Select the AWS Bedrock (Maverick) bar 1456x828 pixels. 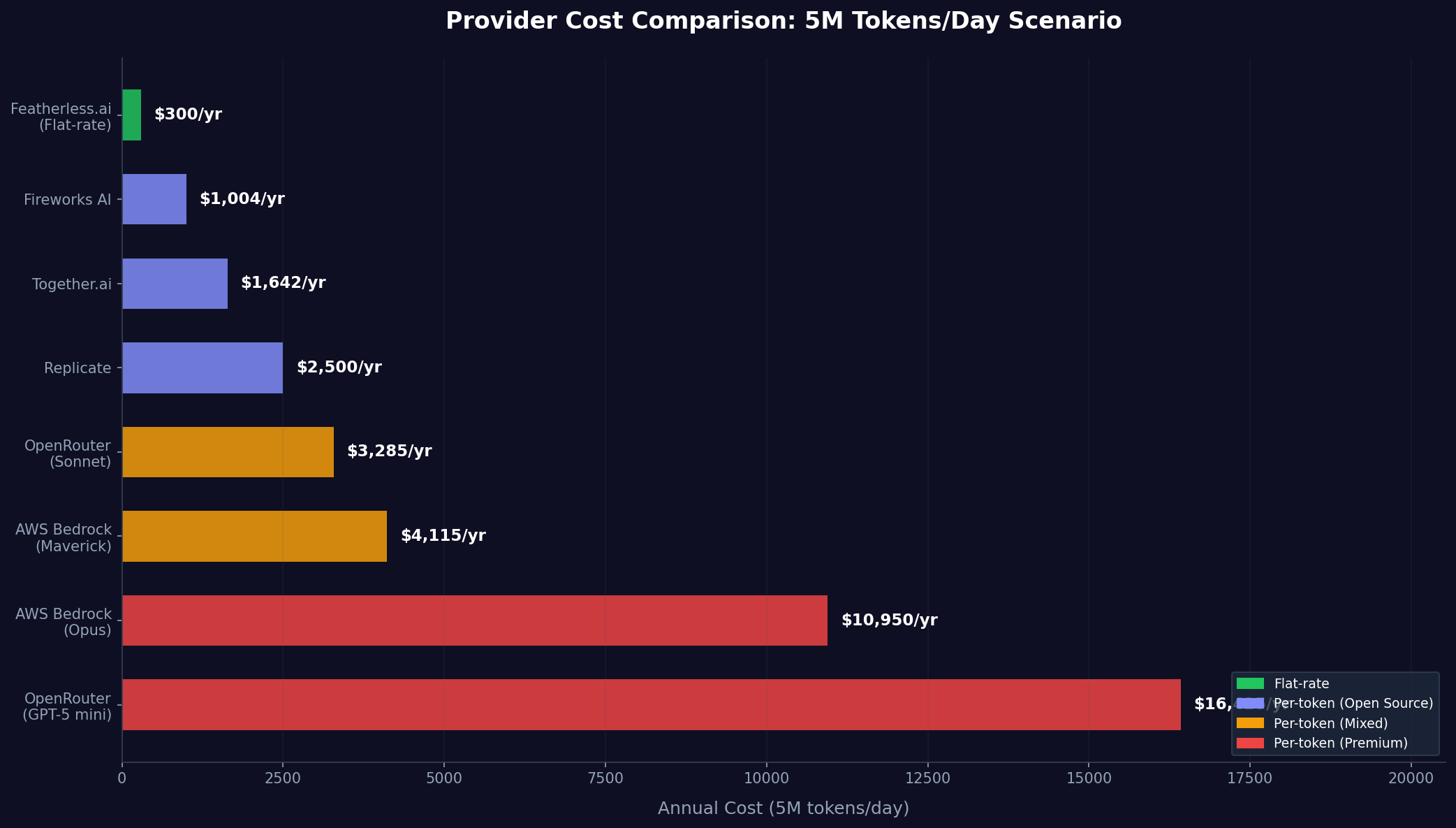253,537
